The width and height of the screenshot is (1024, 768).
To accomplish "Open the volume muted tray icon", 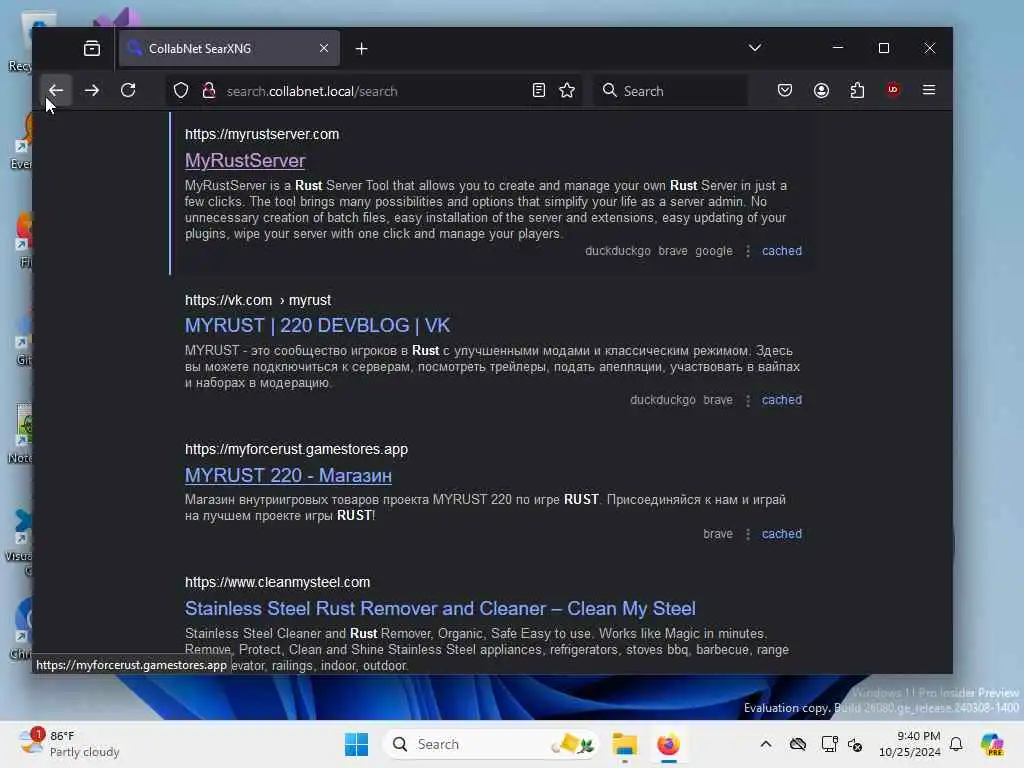I will (x=855, y=744).
